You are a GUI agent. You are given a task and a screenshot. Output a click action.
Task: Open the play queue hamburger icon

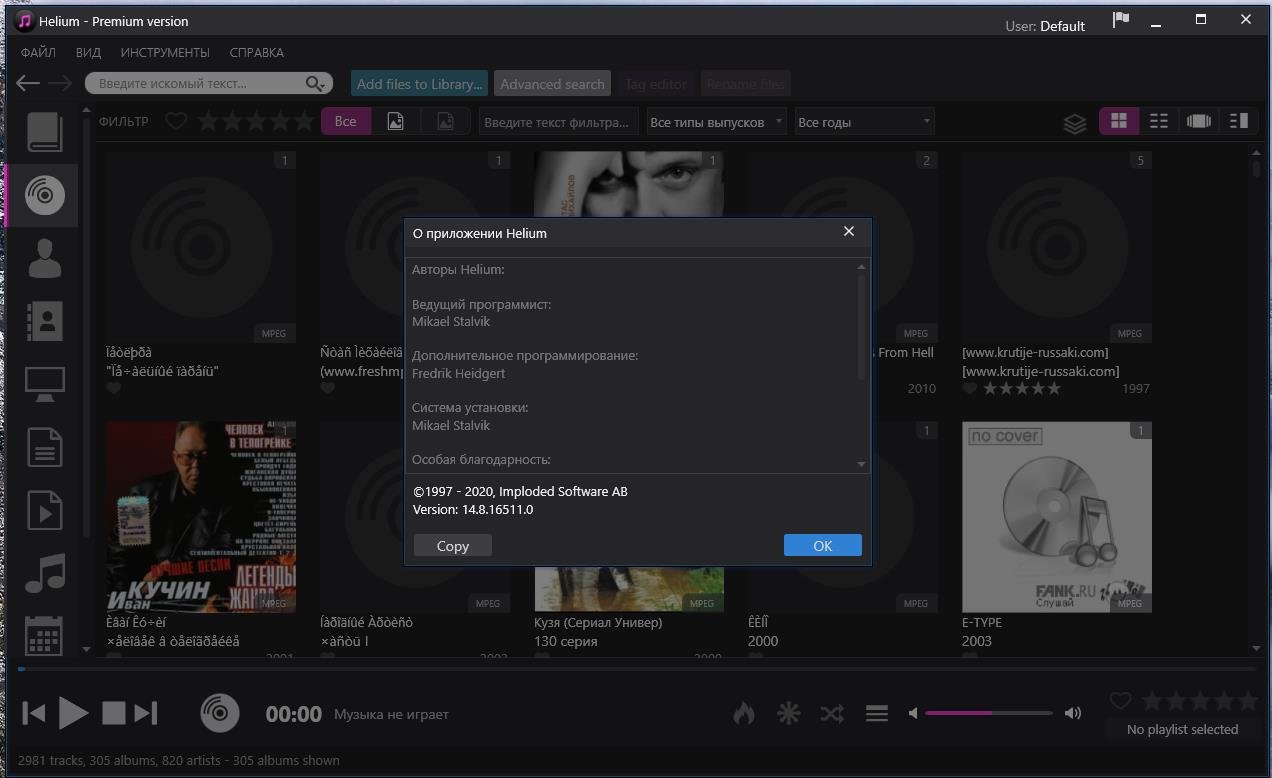pos(877,713)
